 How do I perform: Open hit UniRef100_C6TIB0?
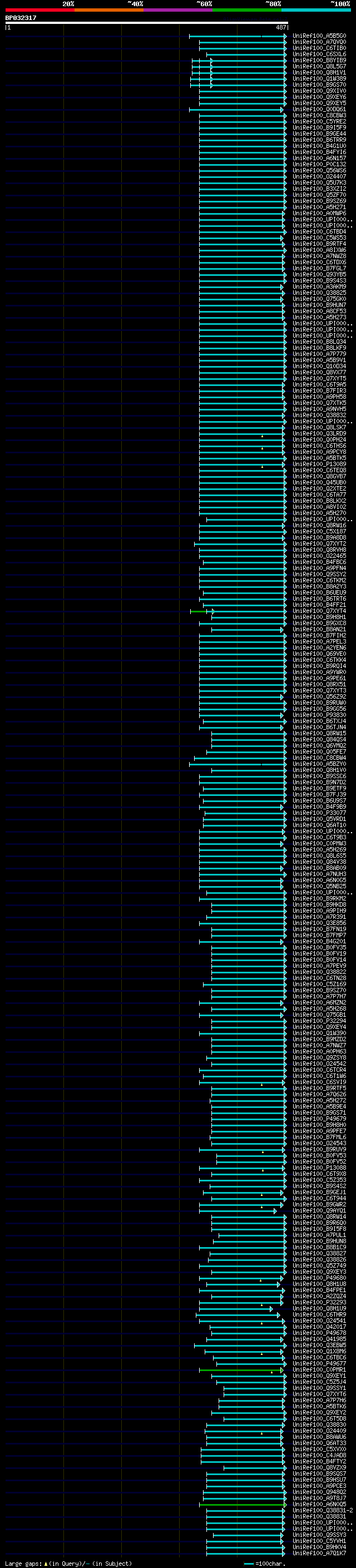point(319,48)
